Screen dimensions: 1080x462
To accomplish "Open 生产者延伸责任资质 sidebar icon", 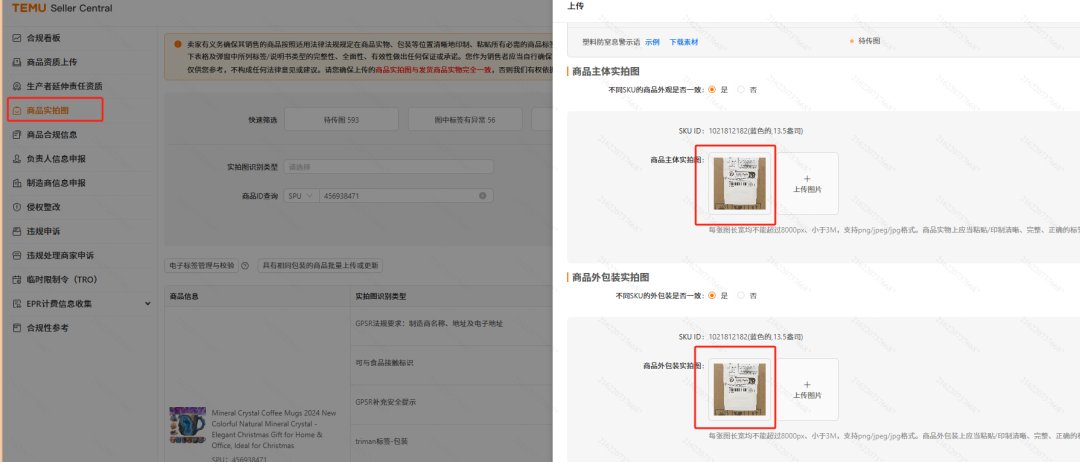I will coord(17,86).
